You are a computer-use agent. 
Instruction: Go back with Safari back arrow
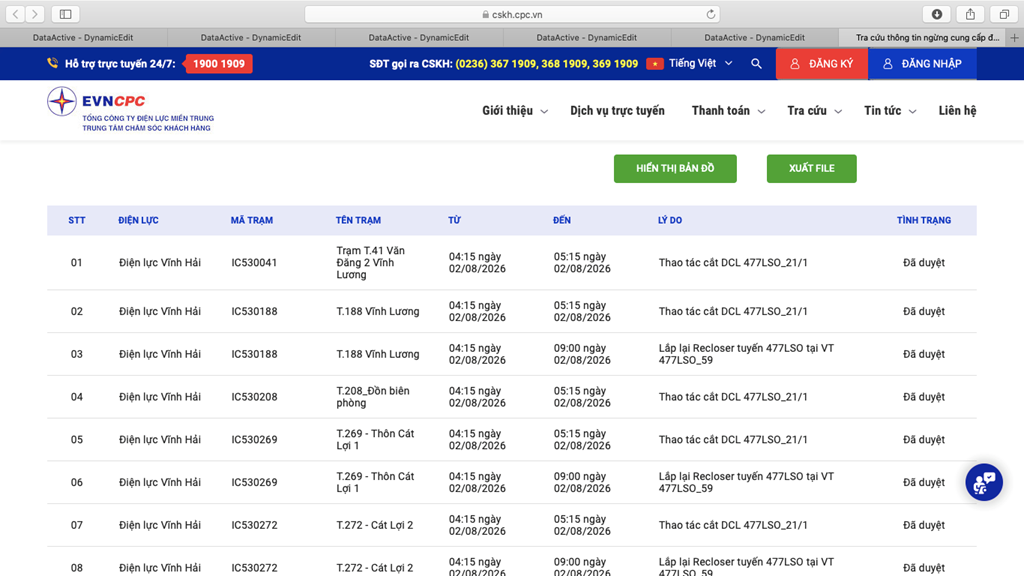tap(16, 14)
